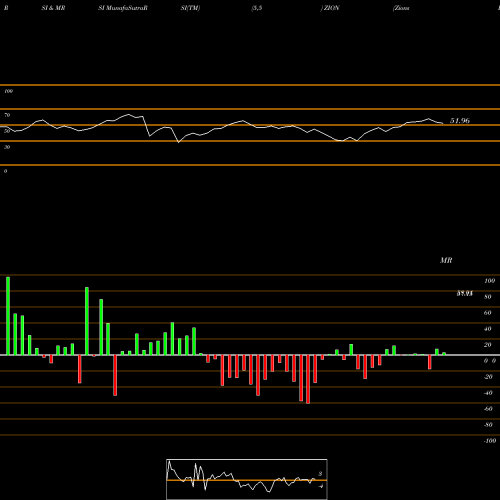Viewport: 500px width, 500px height.
Task: Click the MR panel label
Action: pyautogui.click(x=446, y=260)
